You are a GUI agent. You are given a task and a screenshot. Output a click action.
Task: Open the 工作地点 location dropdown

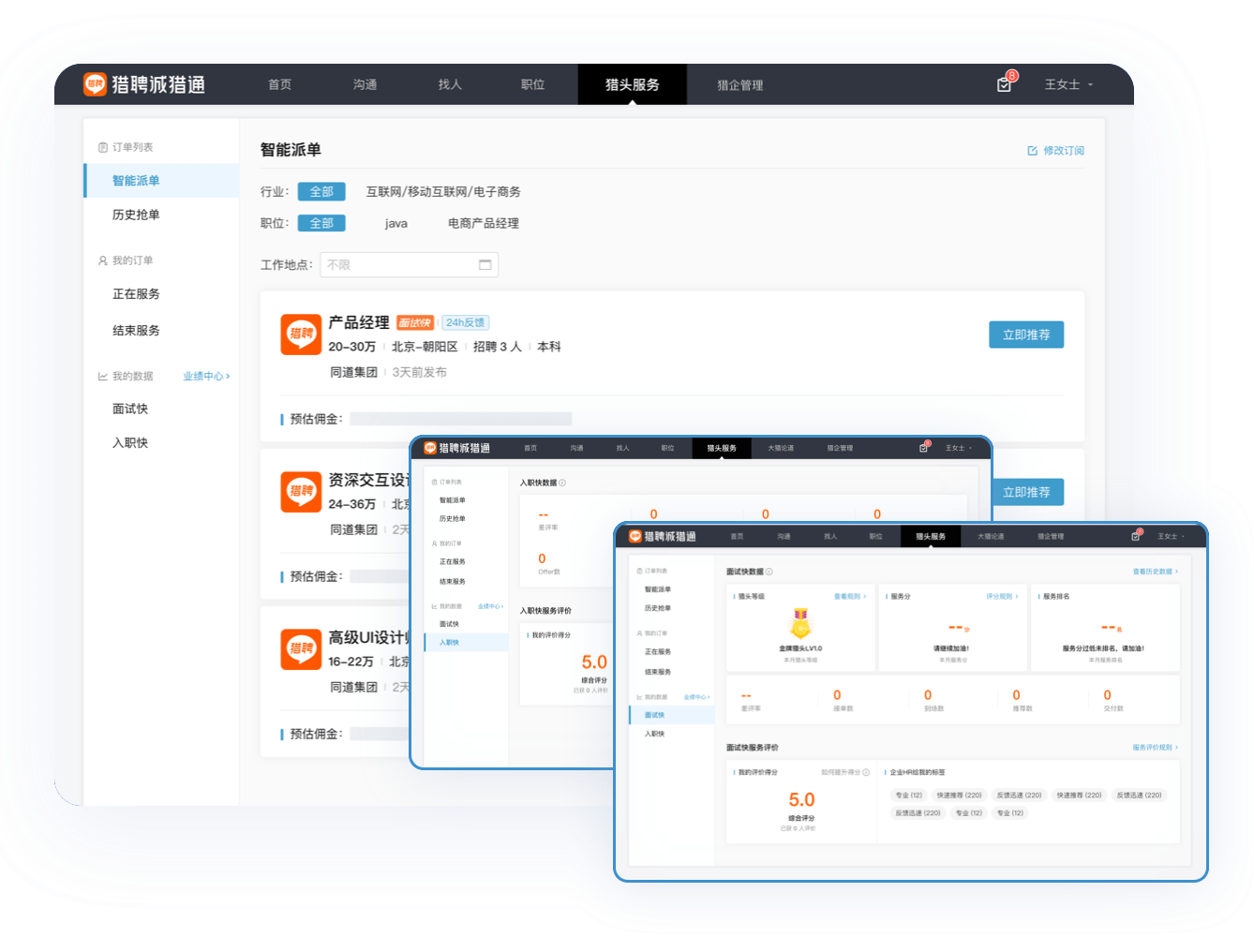pos(409,265)
